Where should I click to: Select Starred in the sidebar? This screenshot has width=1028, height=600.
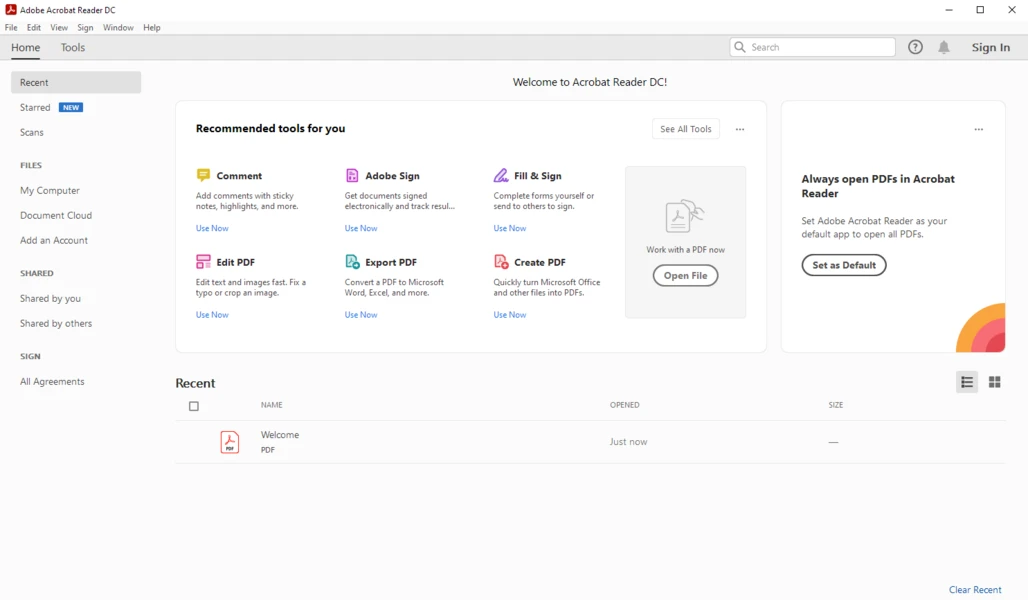[x=35, y=108]
